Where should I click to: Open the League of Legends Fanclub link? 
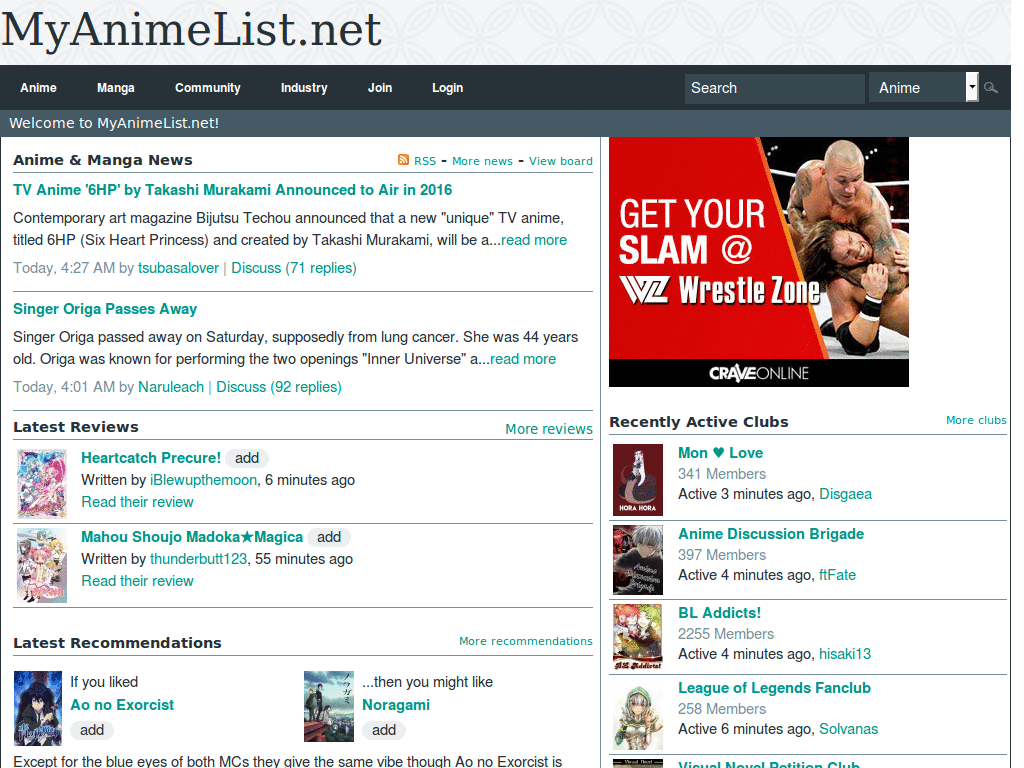pyautogui.click(x=775, y=688)
